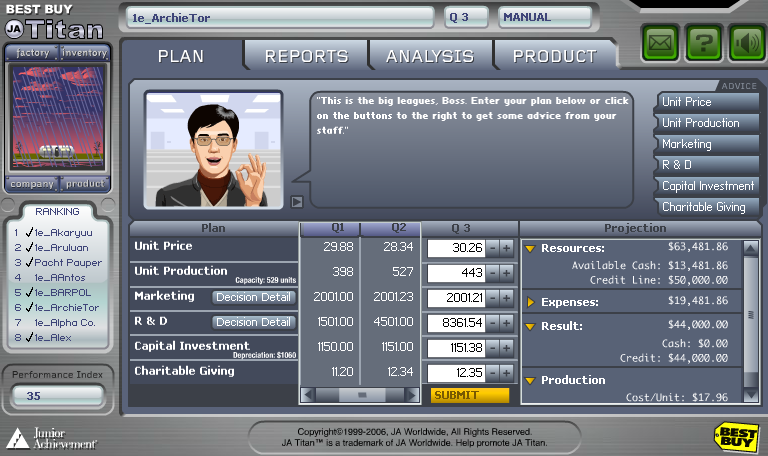Get Capital Investment advice
The height and width of the screenshot is (456, 768).
click(x=708, y=186)
